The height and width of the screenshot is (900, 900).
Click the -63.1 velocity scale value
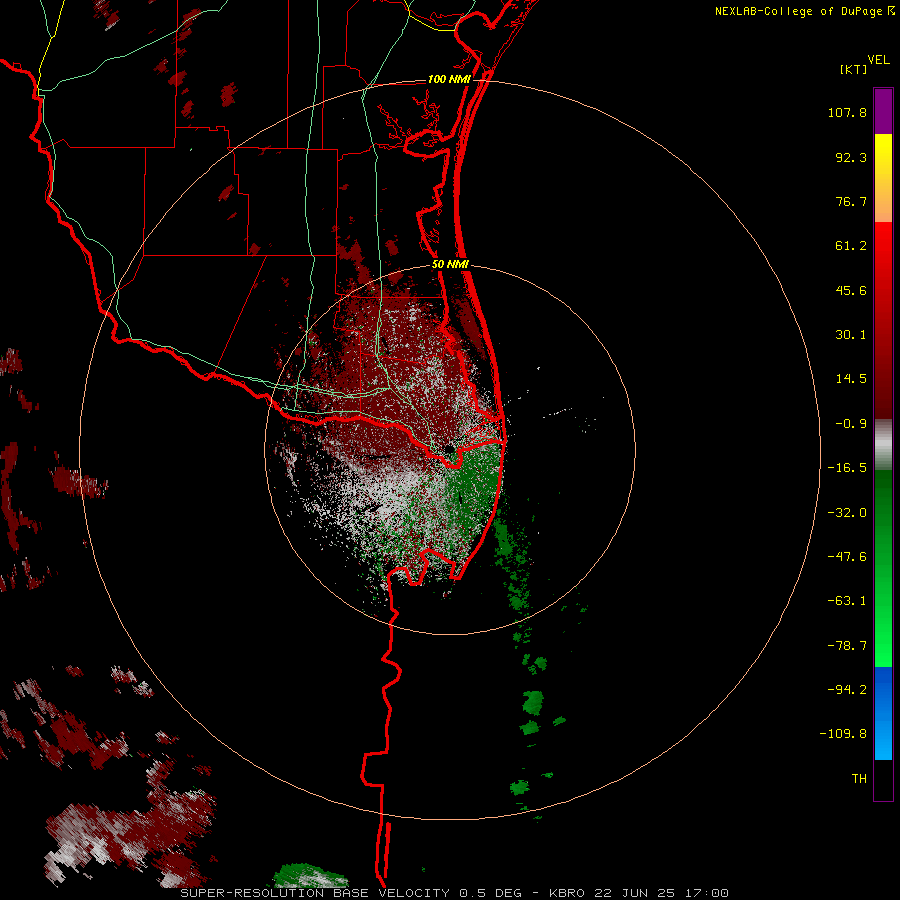pyautogui.click(x=847, y=601)
